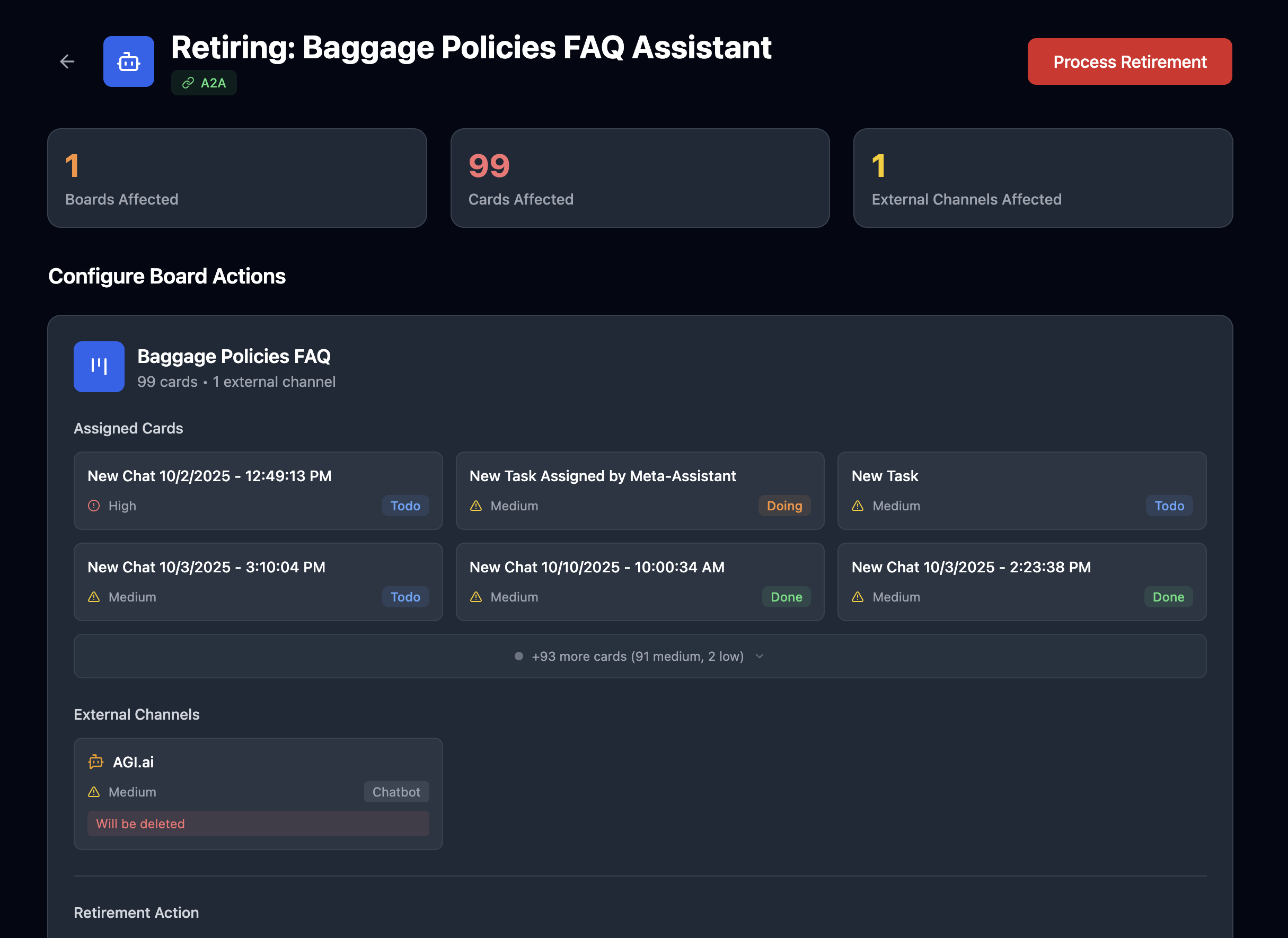Click the A2A link badge
The image size is (1288, 938).
click(x=204, y=83)
